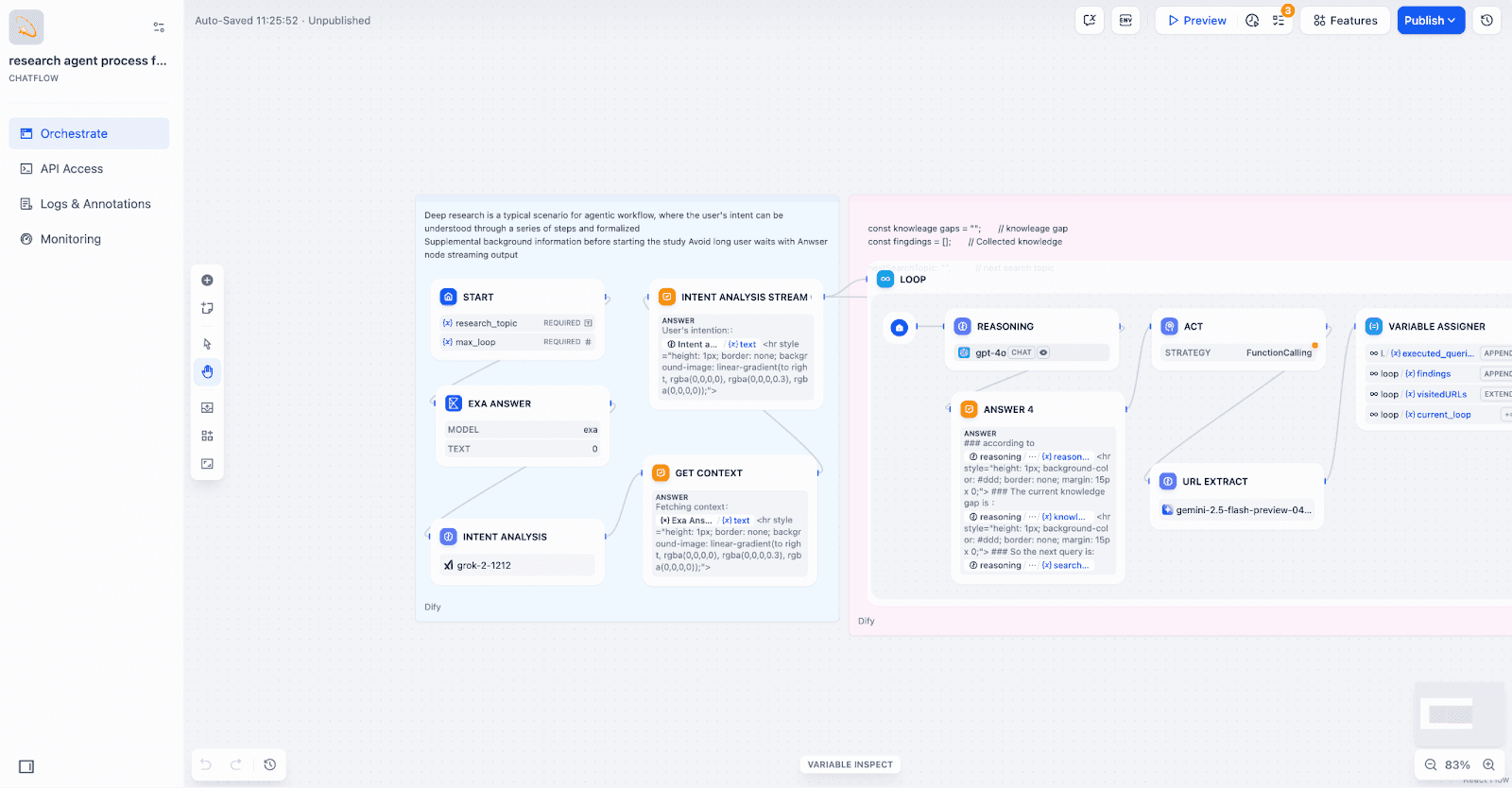
Task: Open the checklist icon with badge 3
Action: [x=1279, y=21]
